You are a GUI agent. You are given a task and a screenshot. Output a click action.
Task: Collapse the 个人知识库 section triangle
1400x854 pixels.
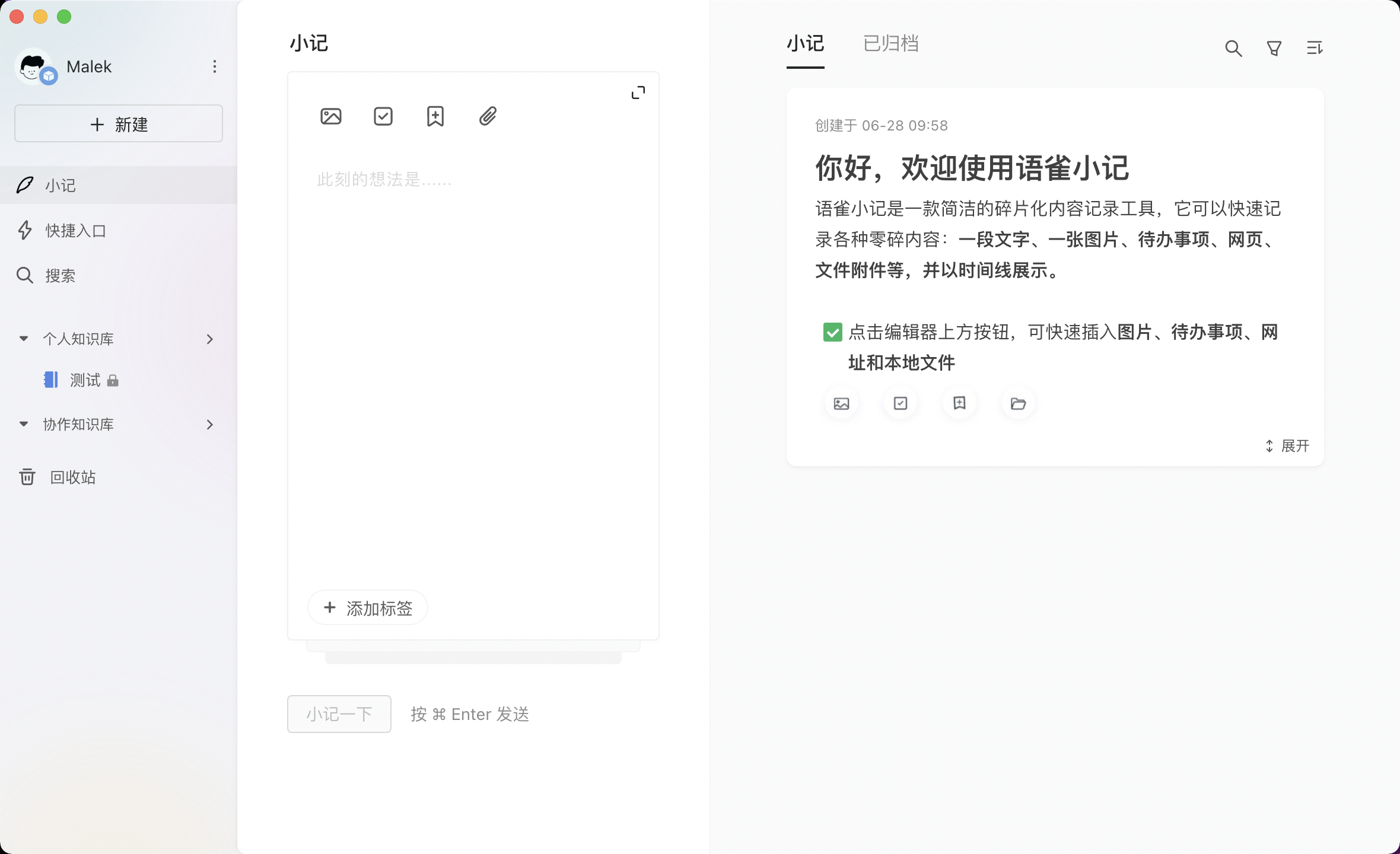click(24, 339)
